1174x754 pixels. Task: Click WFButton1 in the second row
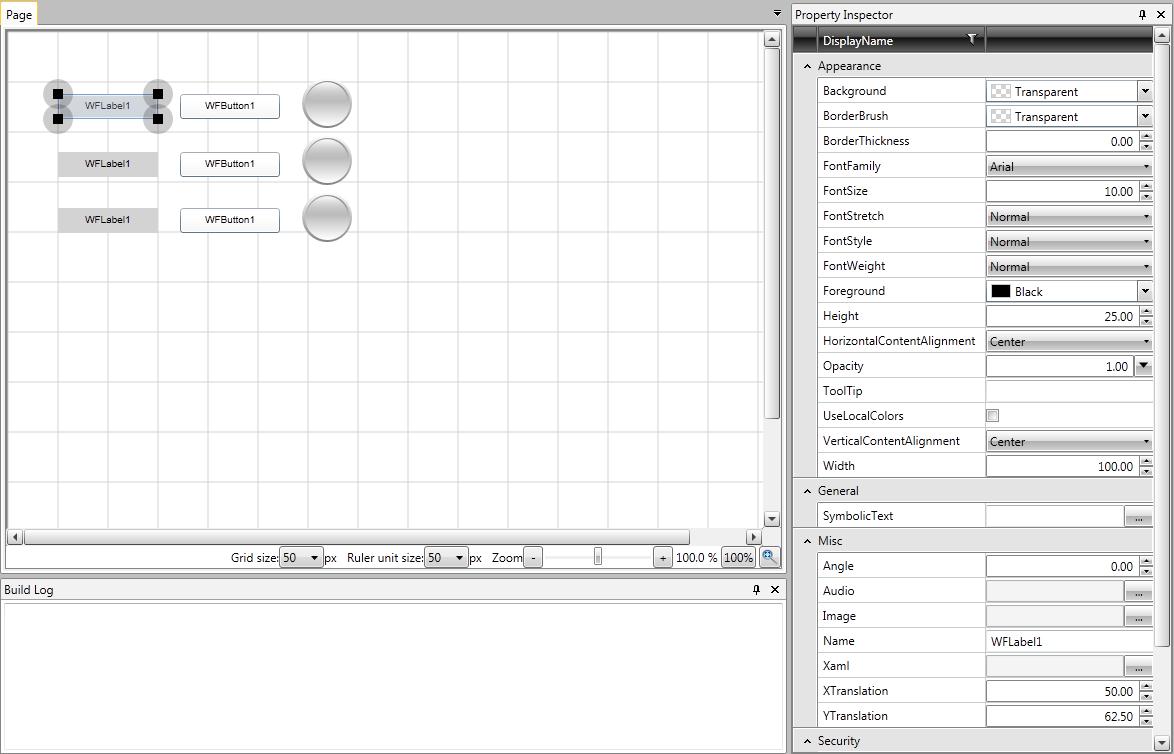pyautogui.click(x=230, y=164)
